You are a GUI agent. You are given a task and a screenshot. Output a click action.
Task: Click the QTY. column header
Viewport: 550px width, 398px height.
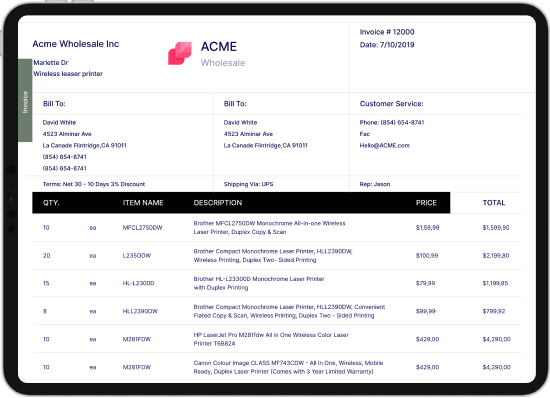[x=51, y=203]
